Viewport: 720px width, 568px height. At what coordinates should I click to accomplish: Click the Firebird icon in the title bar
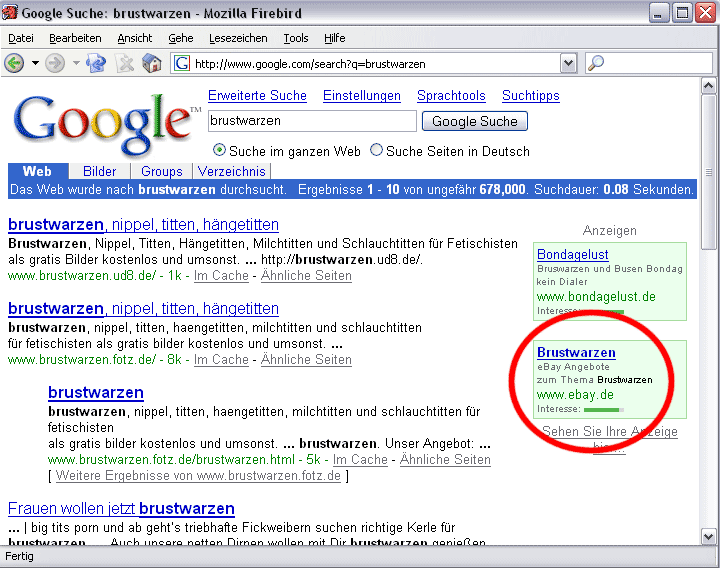pos(9,12)
